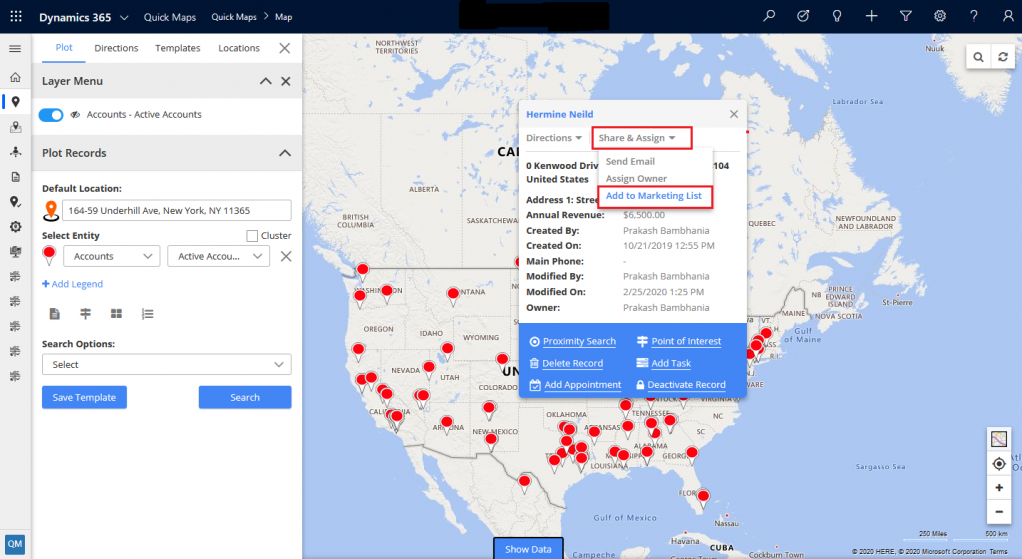Viewport: 1022px width, 559px height.
Task: Expand the Directions dropdown in record popup
Action: 554,137
